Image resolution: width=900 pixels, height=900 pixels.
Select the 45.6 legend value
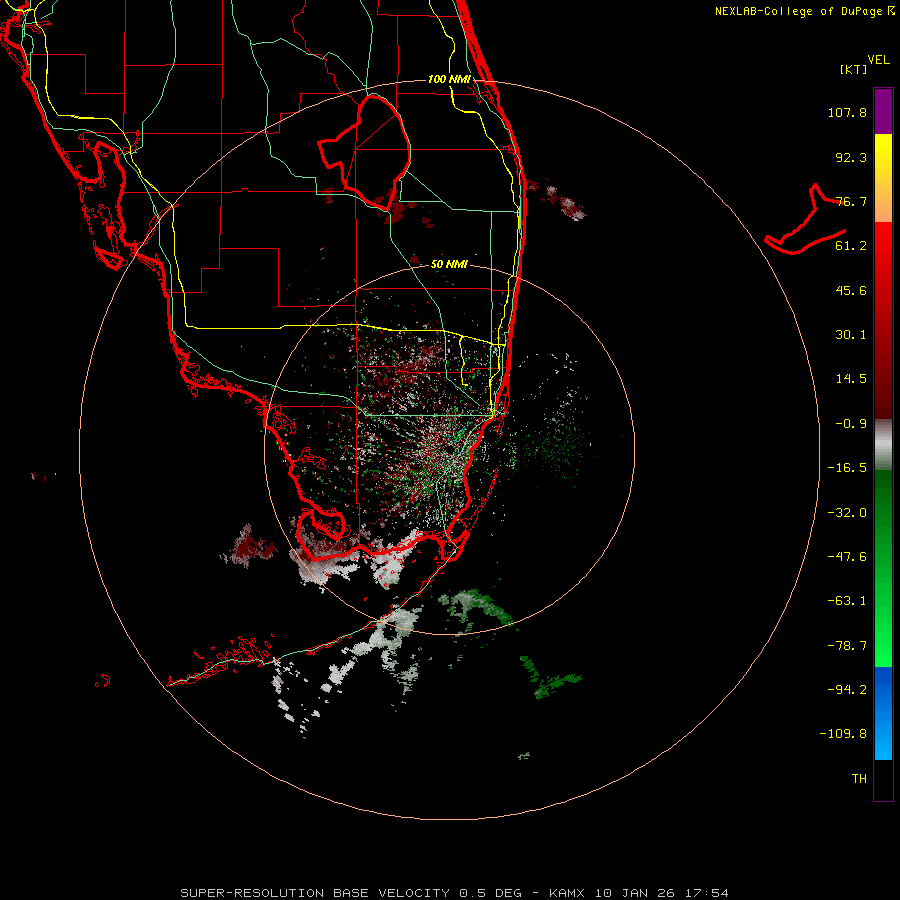851,290
